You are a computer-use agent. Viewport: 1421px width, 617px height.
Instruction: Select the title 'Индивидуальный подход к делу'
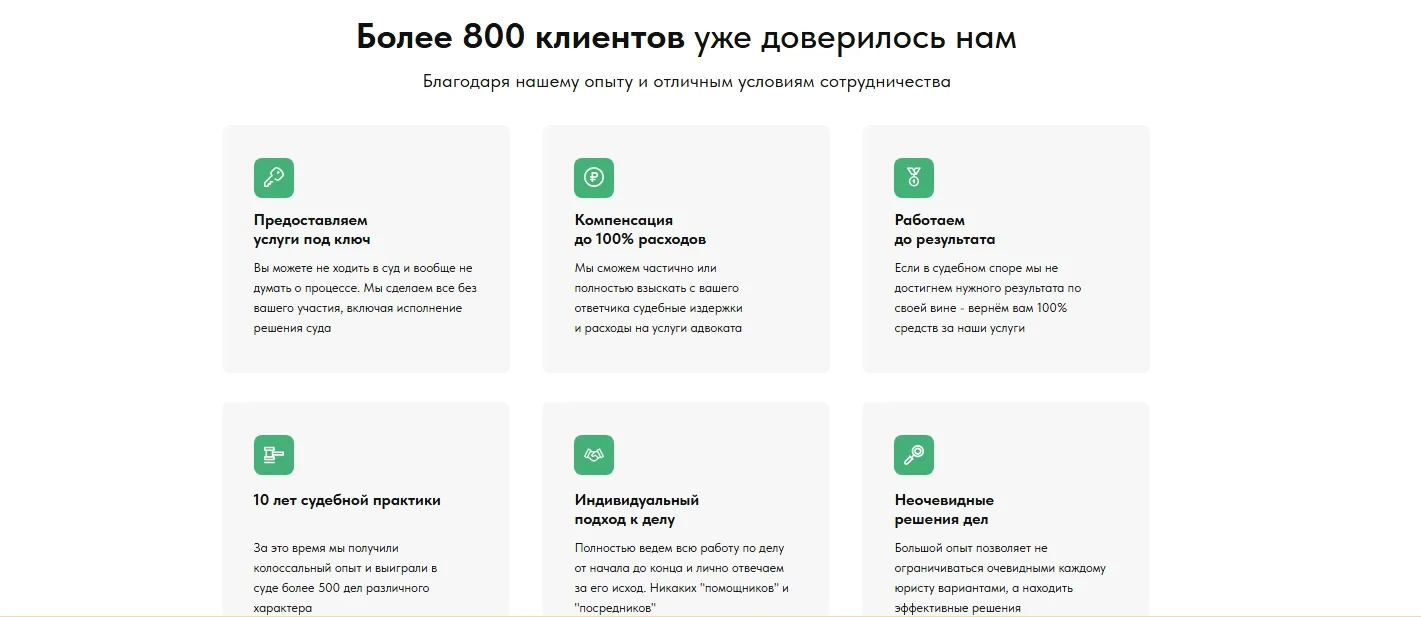(637, 510)
